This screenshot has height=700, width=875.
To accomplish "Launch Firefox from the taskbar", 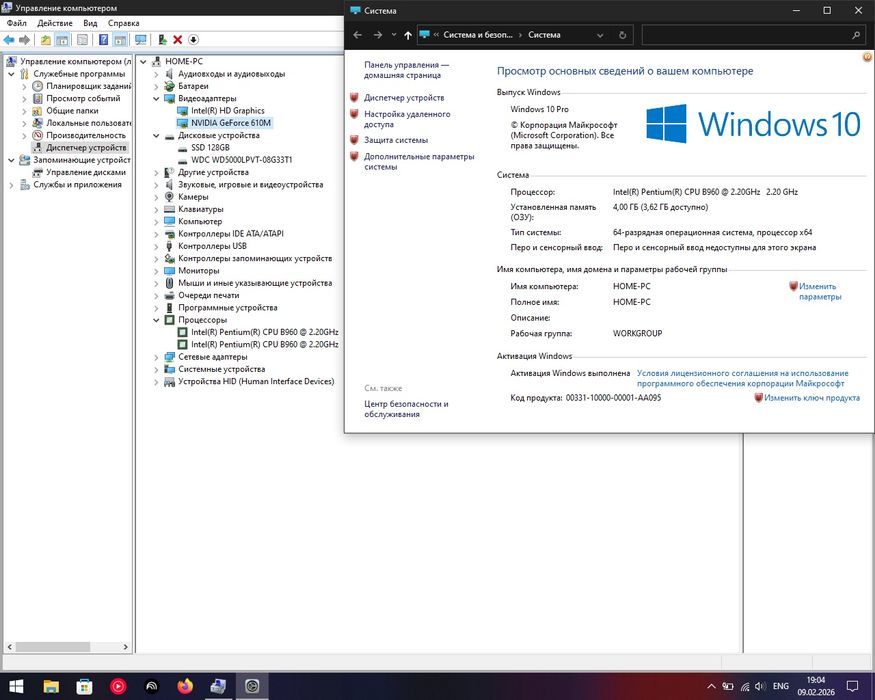I will (x=185, y=686).
